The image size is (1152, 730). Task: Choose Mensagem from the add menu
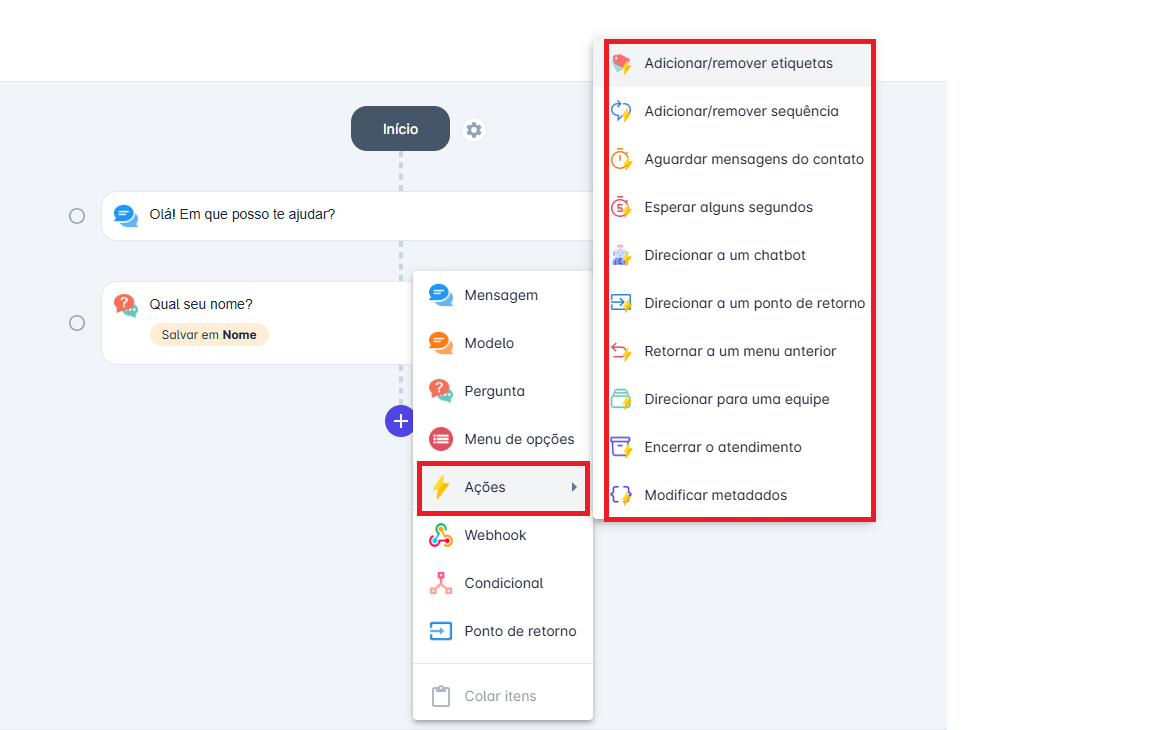click(x=501, y=295)
